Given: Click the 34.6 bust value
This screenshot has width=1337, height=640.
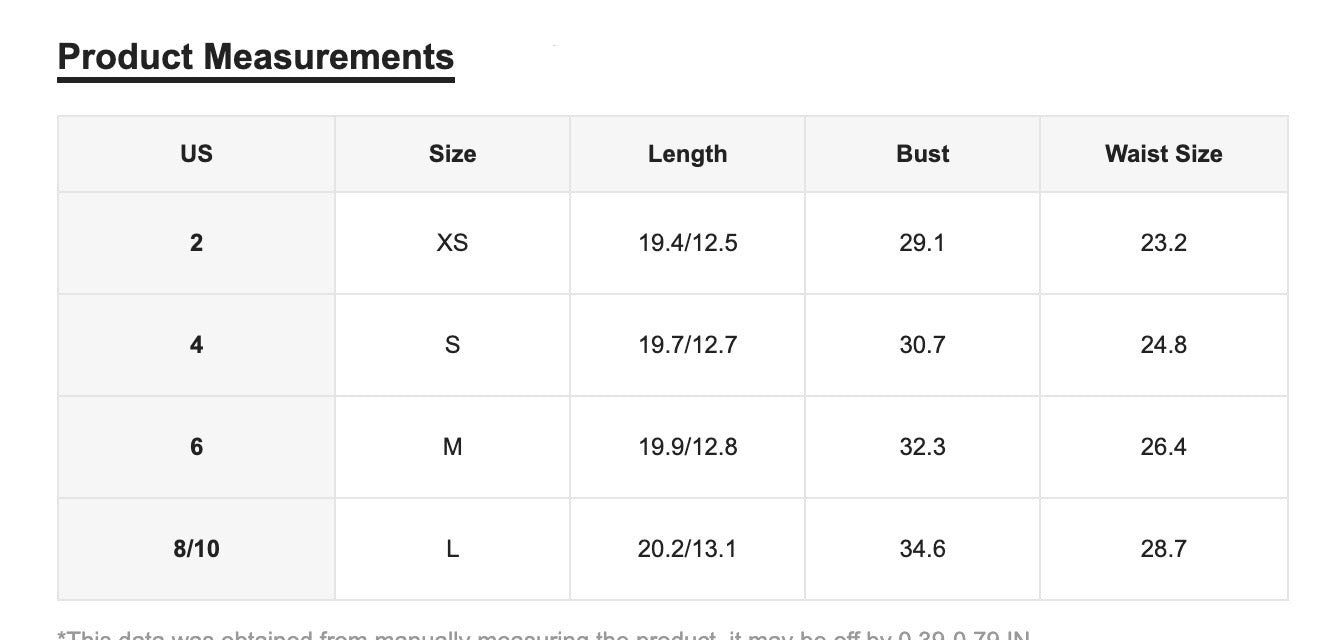Looking at the screenshot, I should [922, 549].
